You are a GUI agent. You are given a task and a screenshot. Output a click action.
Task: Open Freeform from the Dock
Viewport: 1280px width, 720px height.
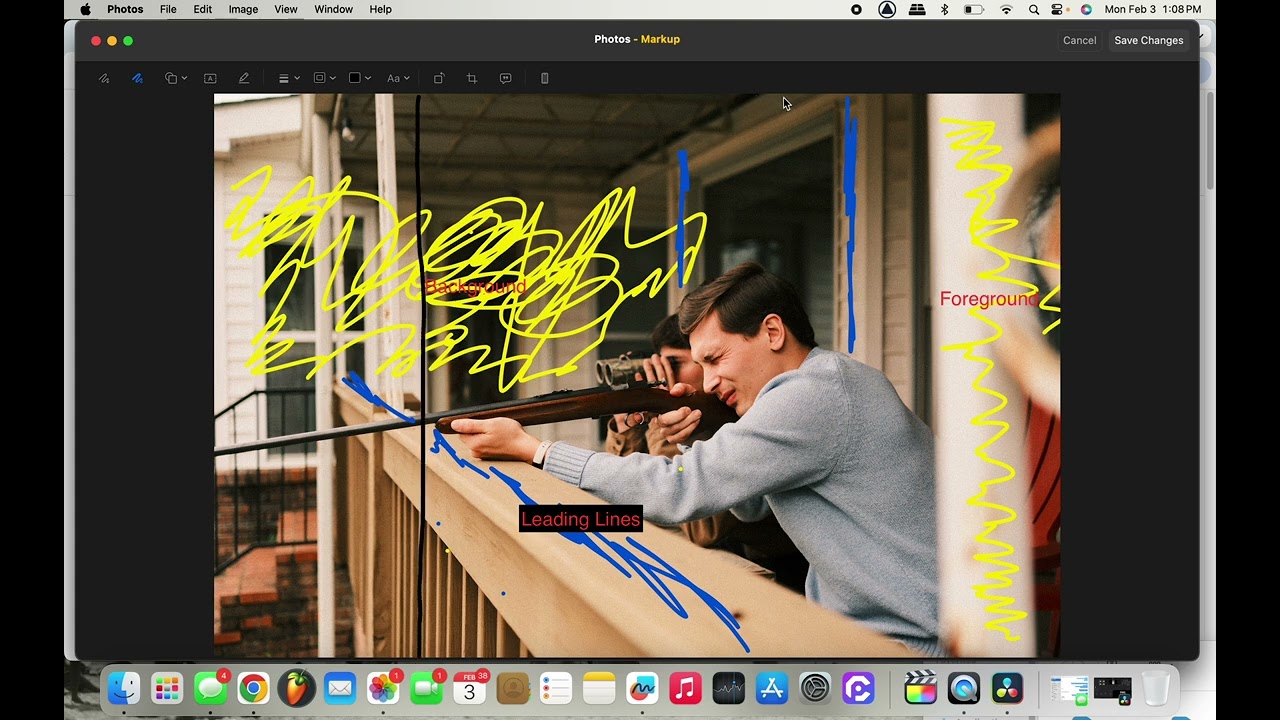pos(642,688)
